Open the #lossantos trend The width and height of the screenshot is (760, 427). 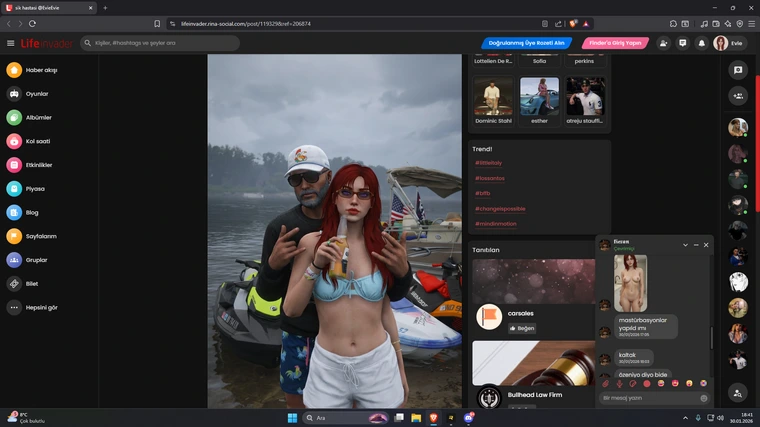[x=490, y=178]
